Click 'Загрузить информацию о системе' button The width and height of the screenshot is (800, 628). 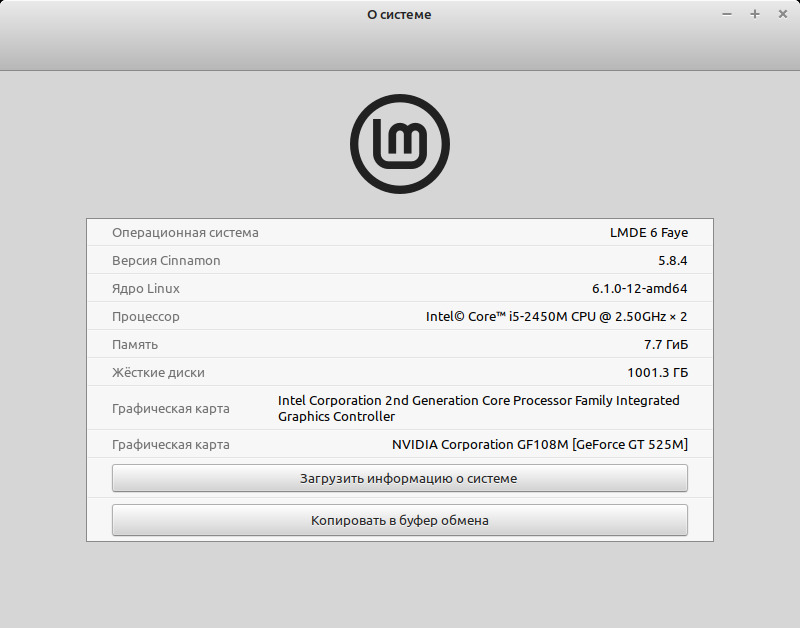coord(399,479)
